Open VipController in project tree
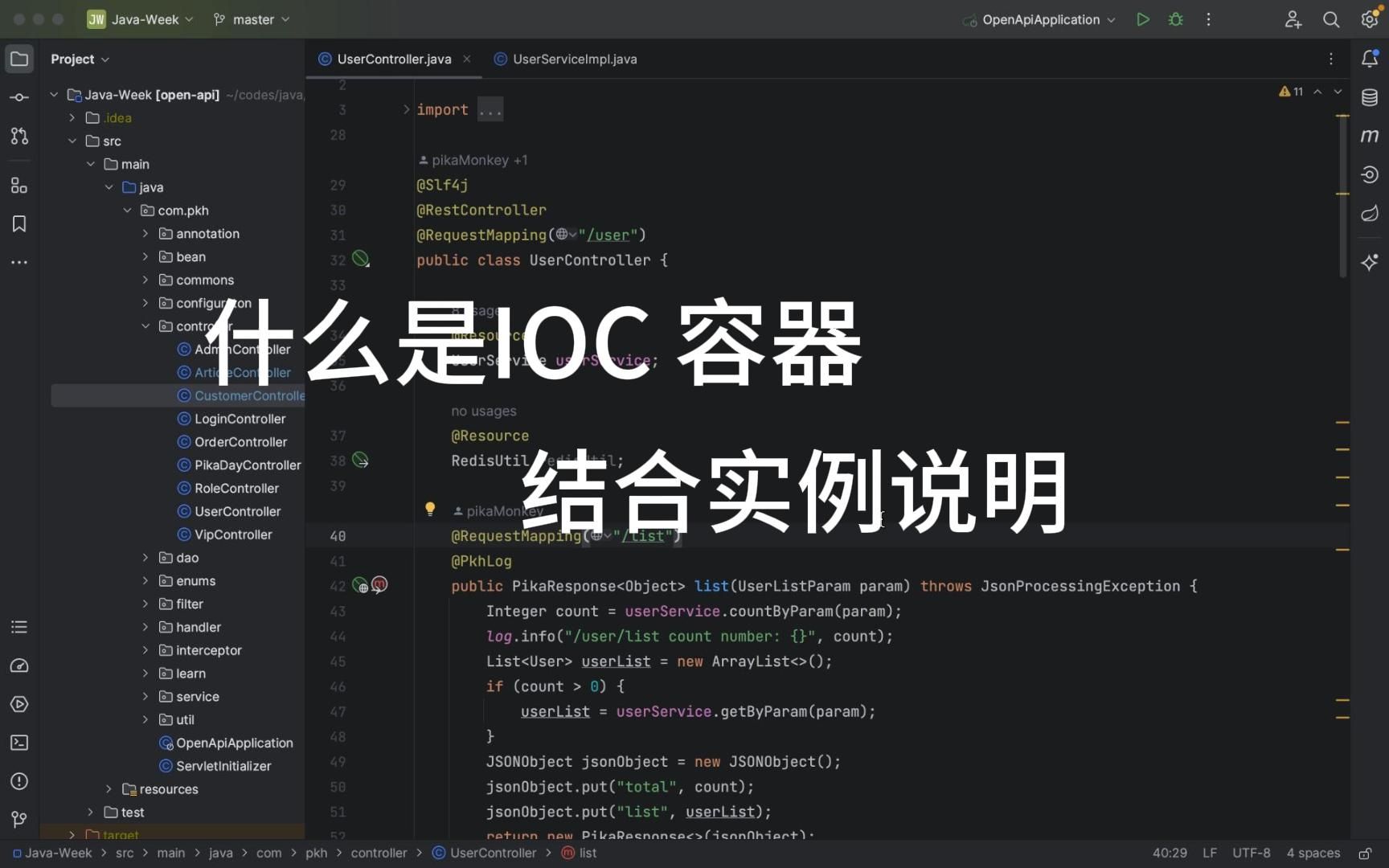Viewport: 1389px width, 868px height. (x=224, y=534)
